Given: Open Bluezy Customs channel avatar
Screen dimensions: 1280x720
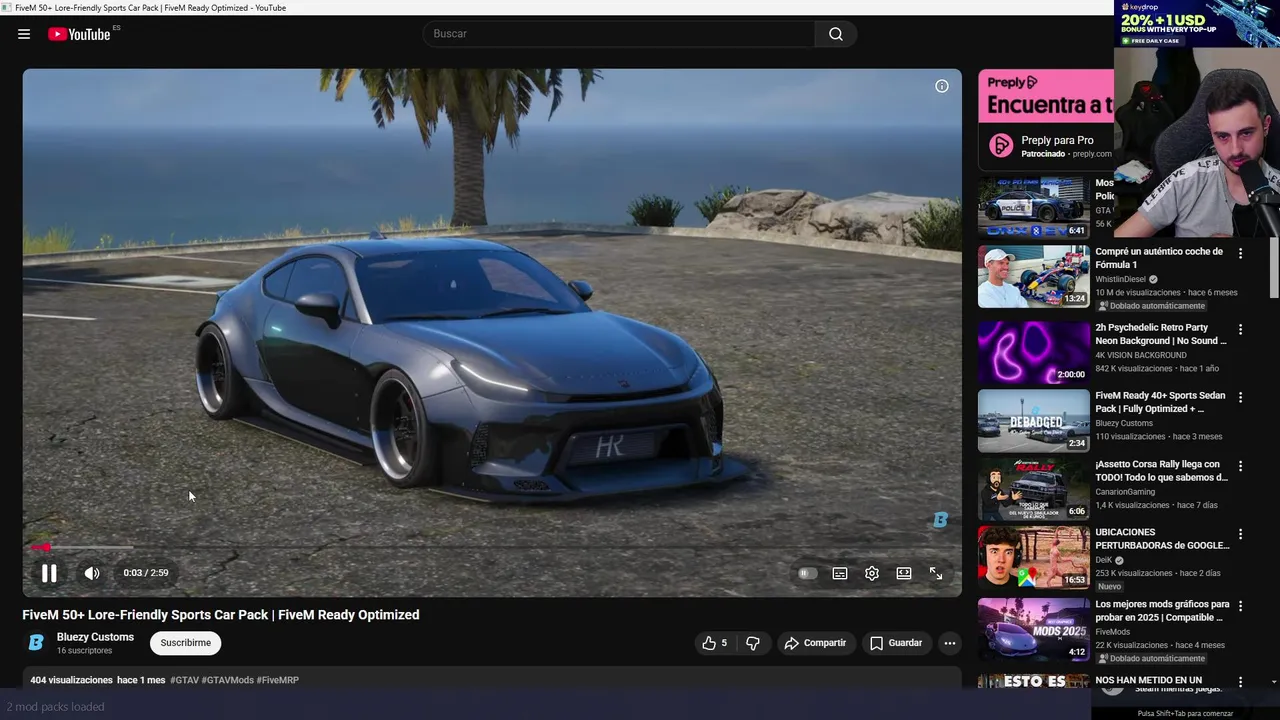Looking at the screenshot, I should tap(36, 643).
